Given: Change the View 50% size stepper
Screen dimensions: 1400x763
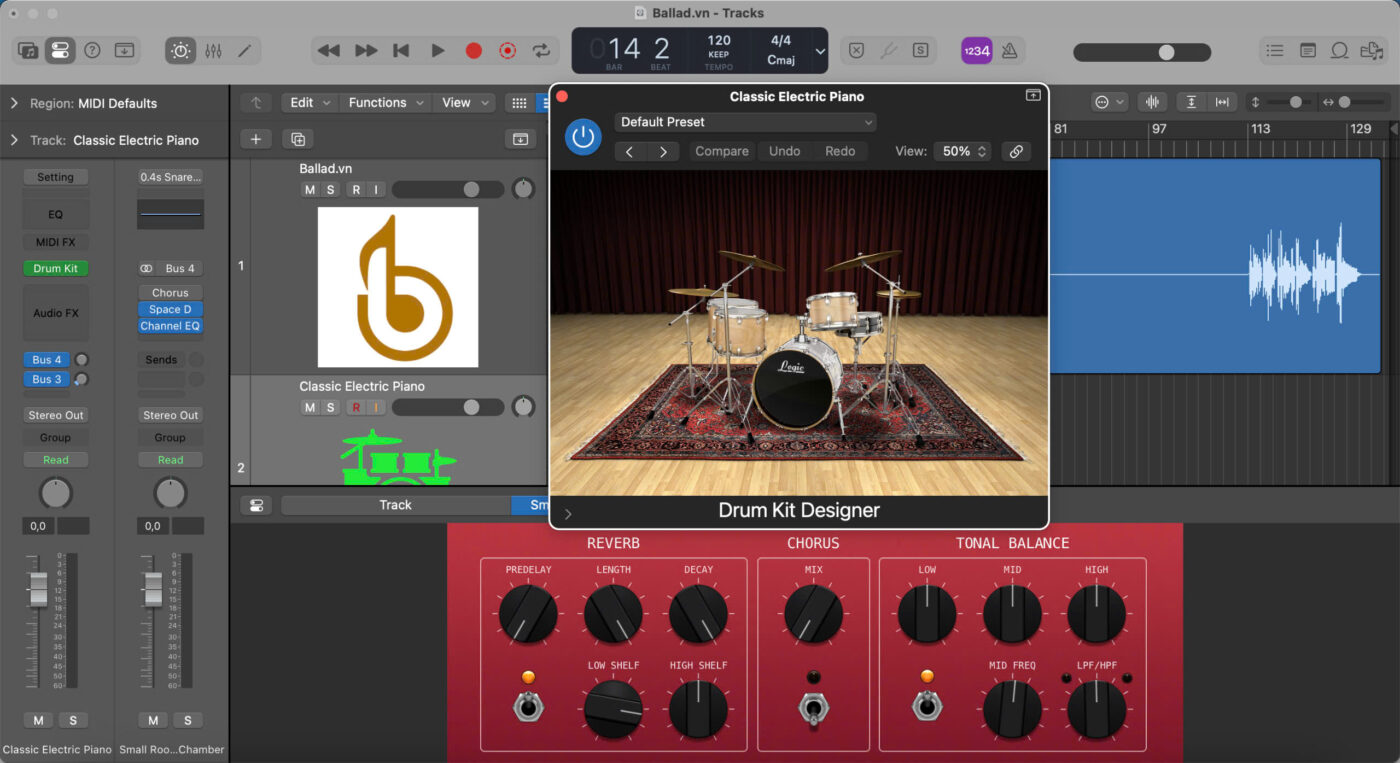Looking at the screenshot, I should pyautogui.click(x=962, y=151).
